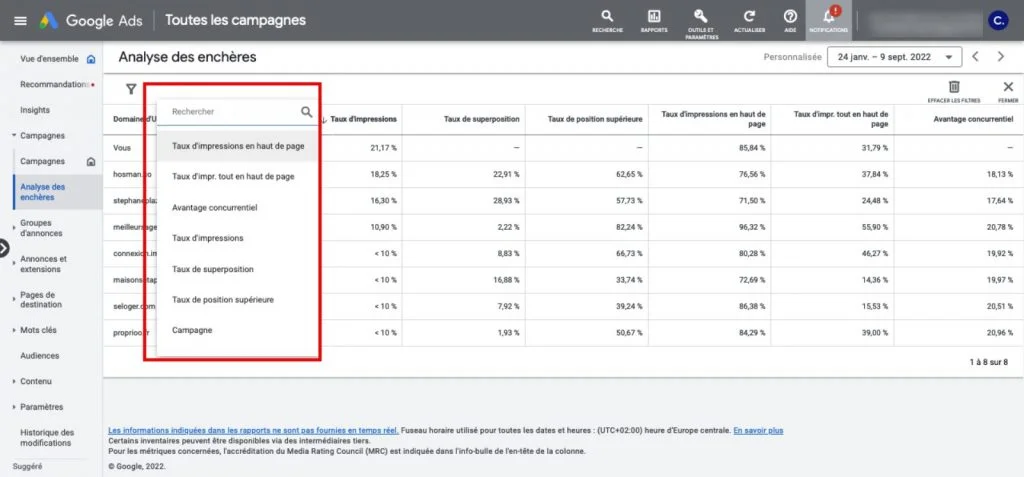Close the filter bar with Fermer
Screen dimensions: 1024x477
pos(1008,91)
